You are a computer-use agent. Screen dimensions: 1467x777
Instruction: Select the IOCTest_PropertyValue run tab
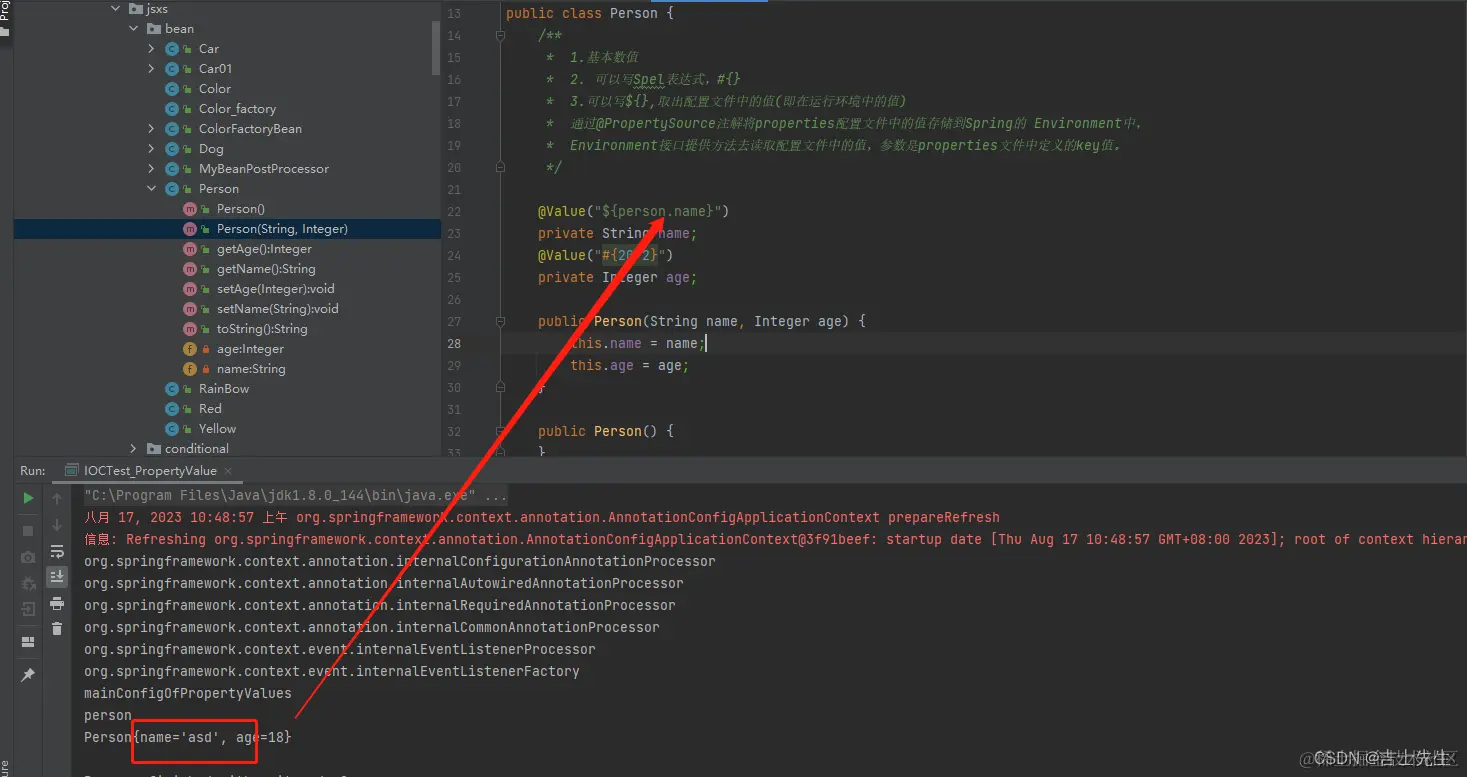(150, 471)
